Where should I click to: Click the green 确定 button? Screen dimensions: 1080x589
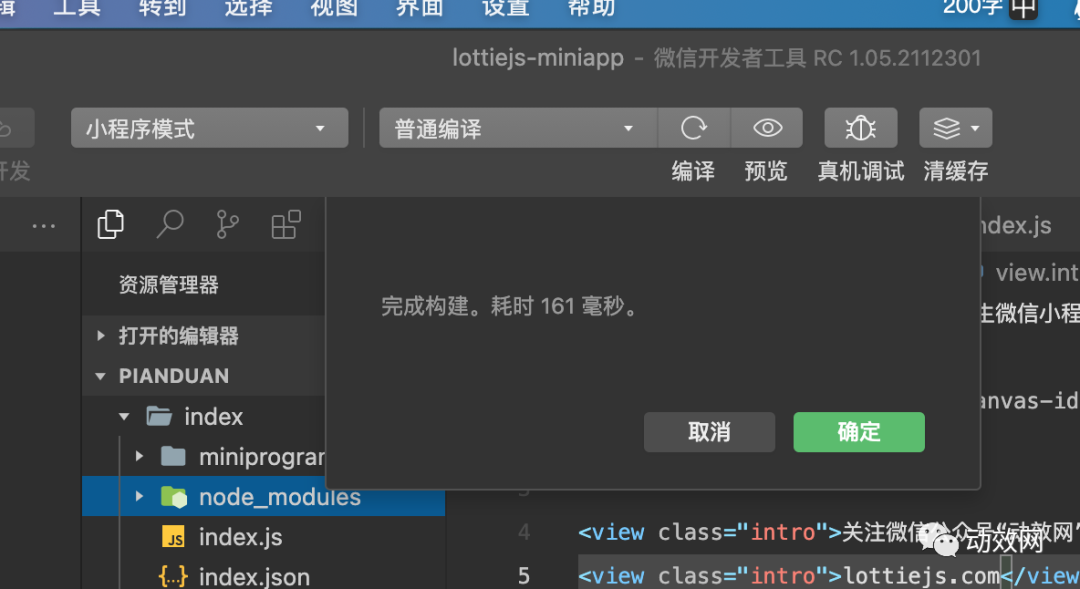click(859, 432)
